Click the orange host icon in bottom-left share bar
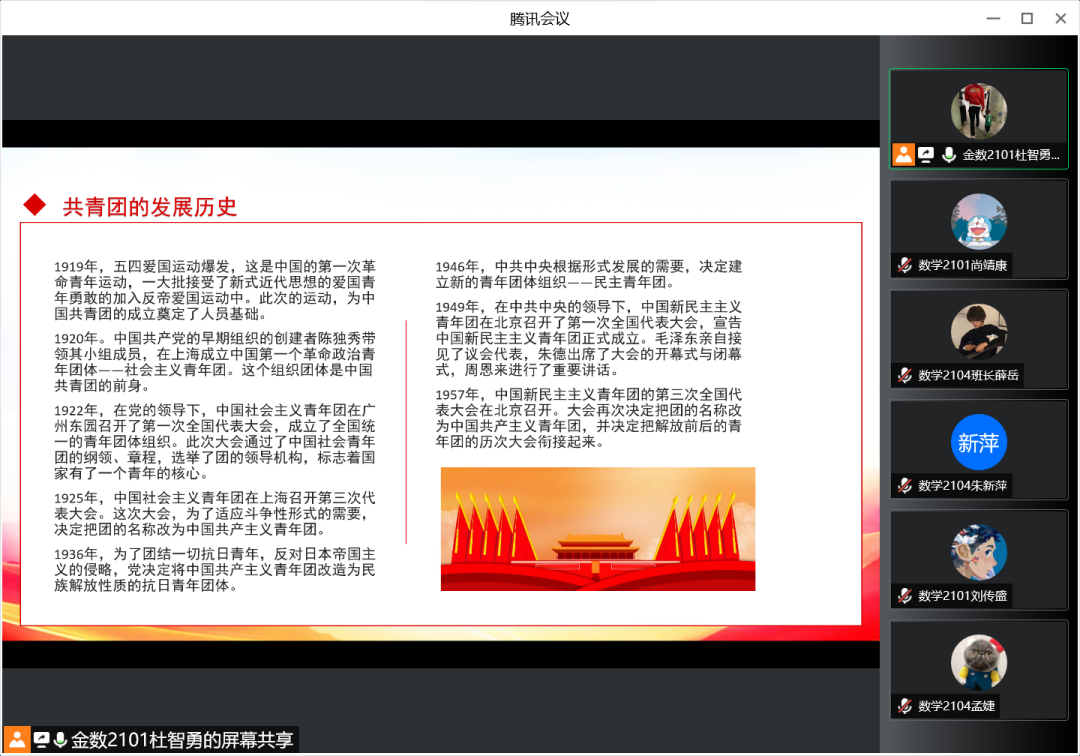Viewport: 1080px width, 756px height. (x=17, y=740)
